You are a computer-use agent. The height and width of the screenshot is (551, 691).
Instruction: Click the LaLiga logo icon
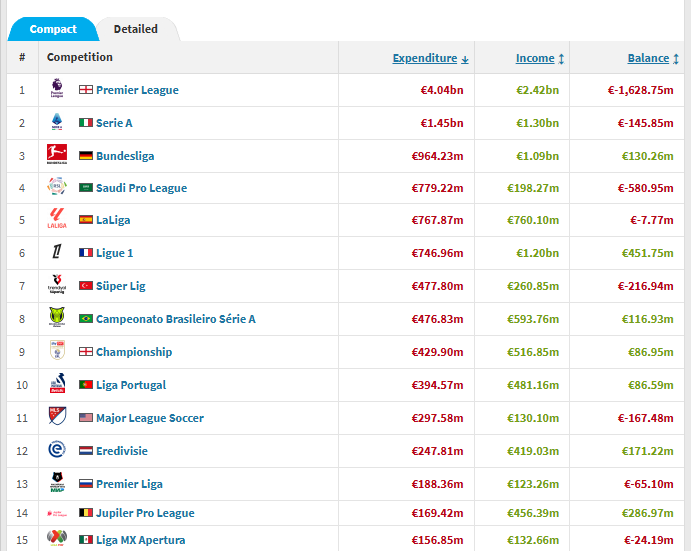pos(57,219)
